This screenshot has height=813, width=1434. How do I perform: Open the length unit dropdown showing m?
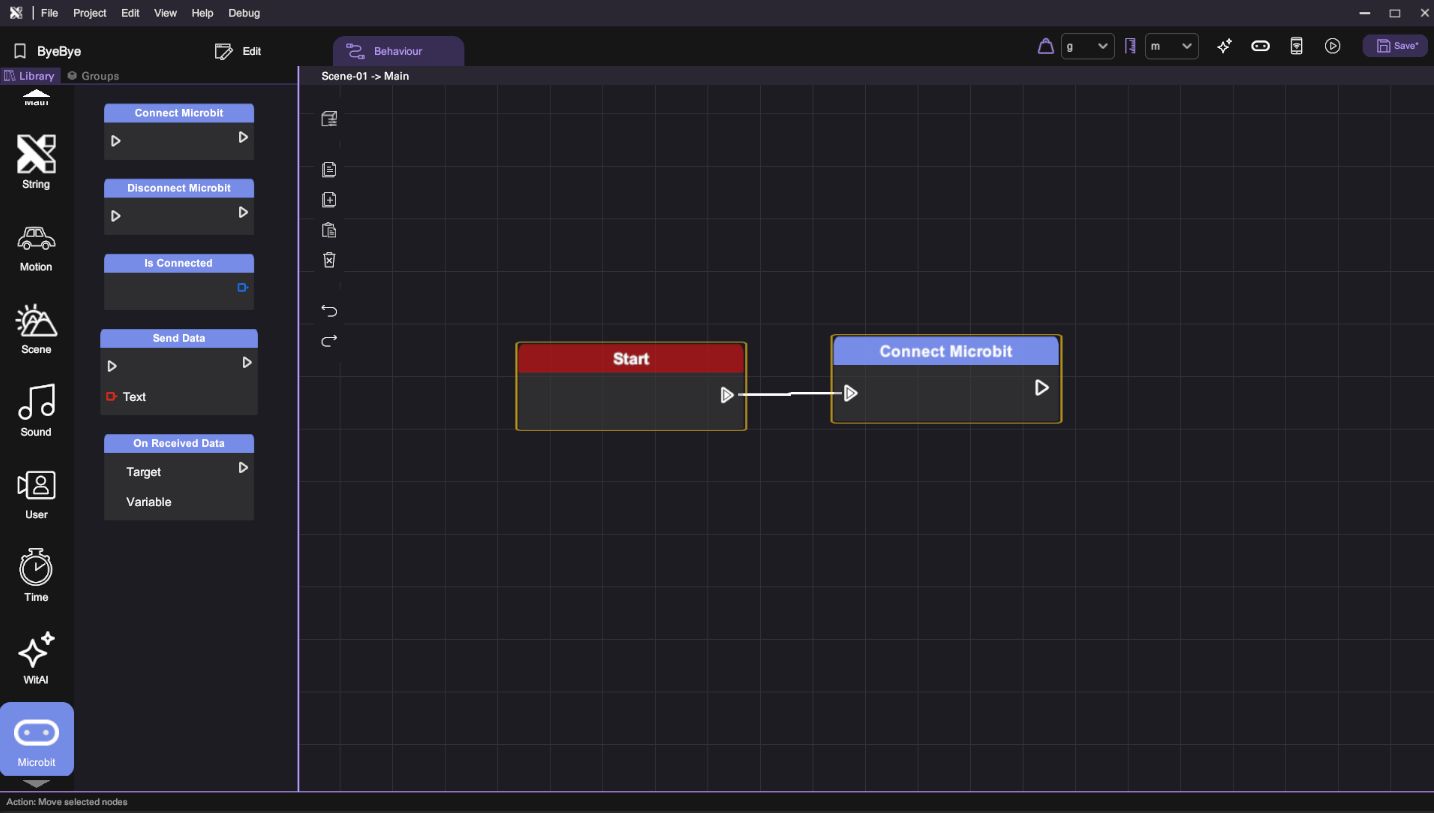(x=1171, y=46)
